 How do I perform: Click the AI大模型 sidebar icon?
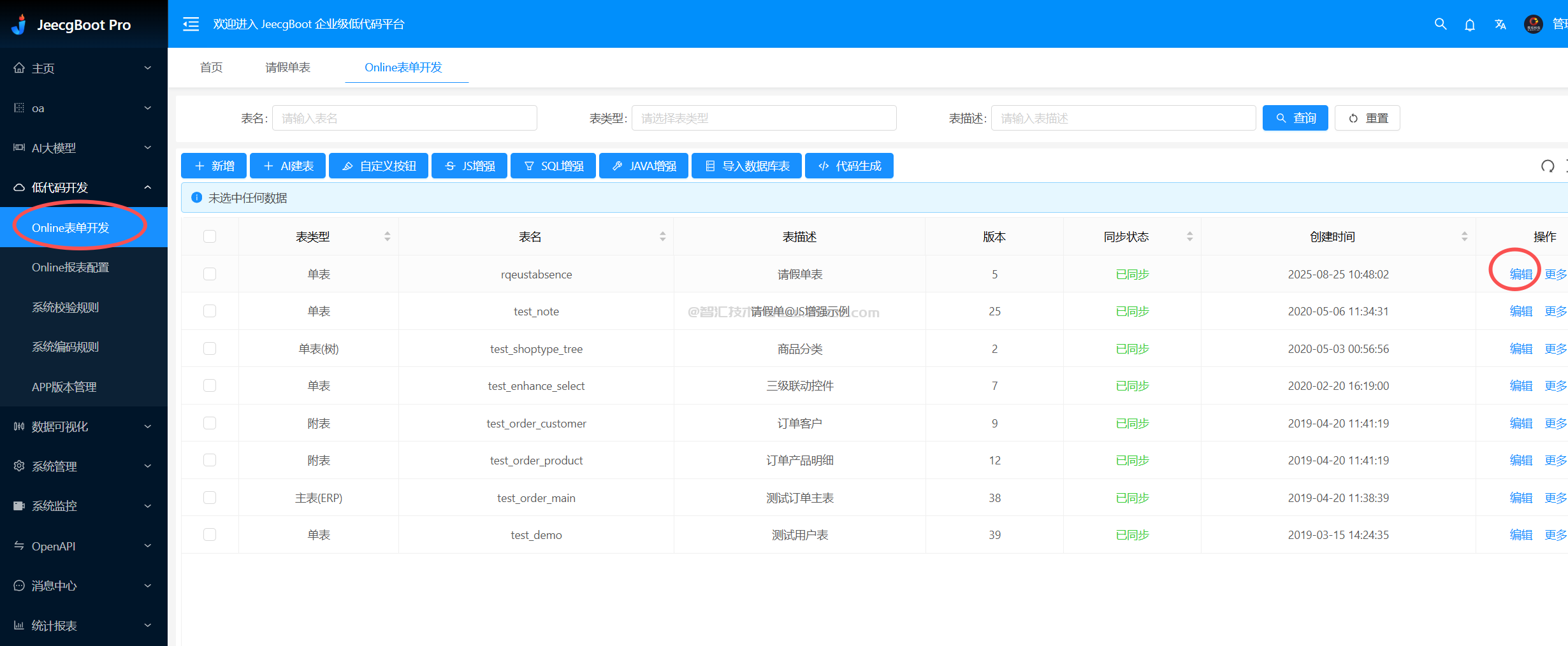click(x=19, y=147)
